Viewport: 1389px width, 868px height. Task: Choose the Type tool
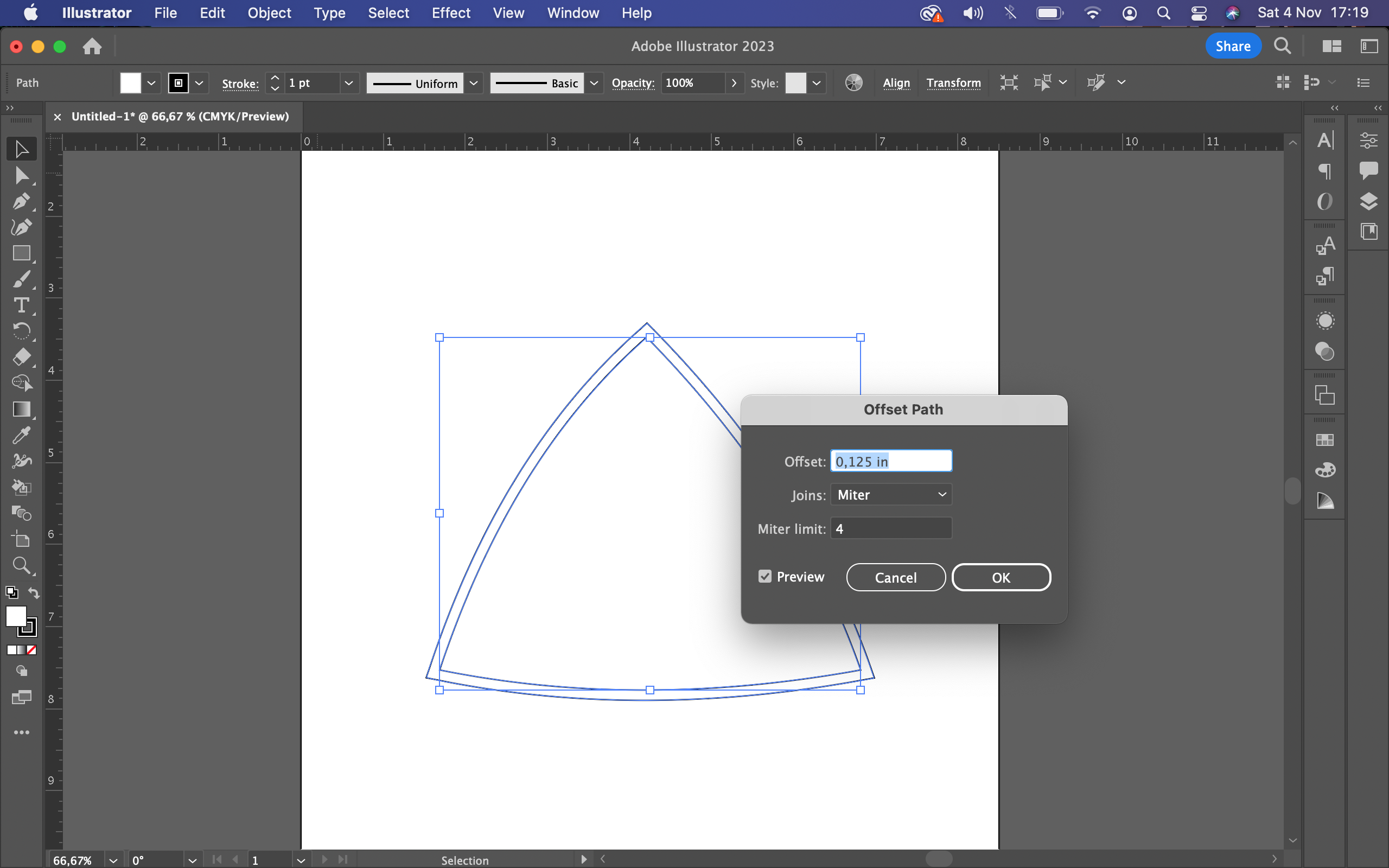tap(21, 305)
